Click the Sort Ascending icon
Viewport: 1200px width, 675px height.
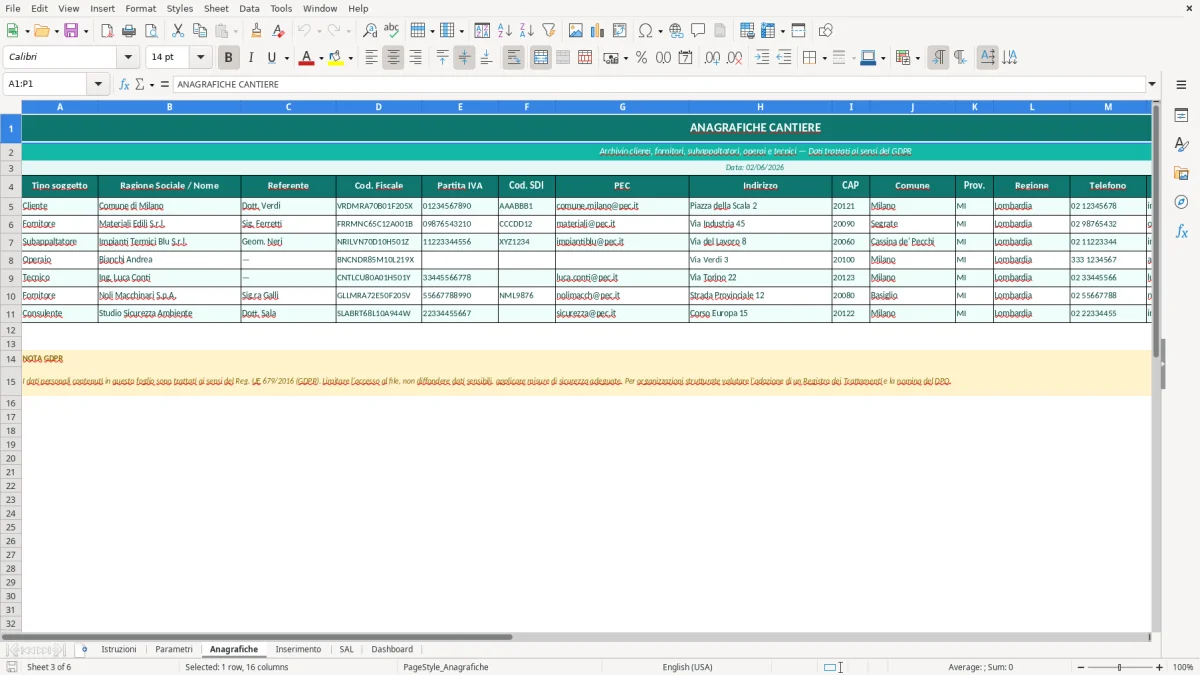(505, 31)
